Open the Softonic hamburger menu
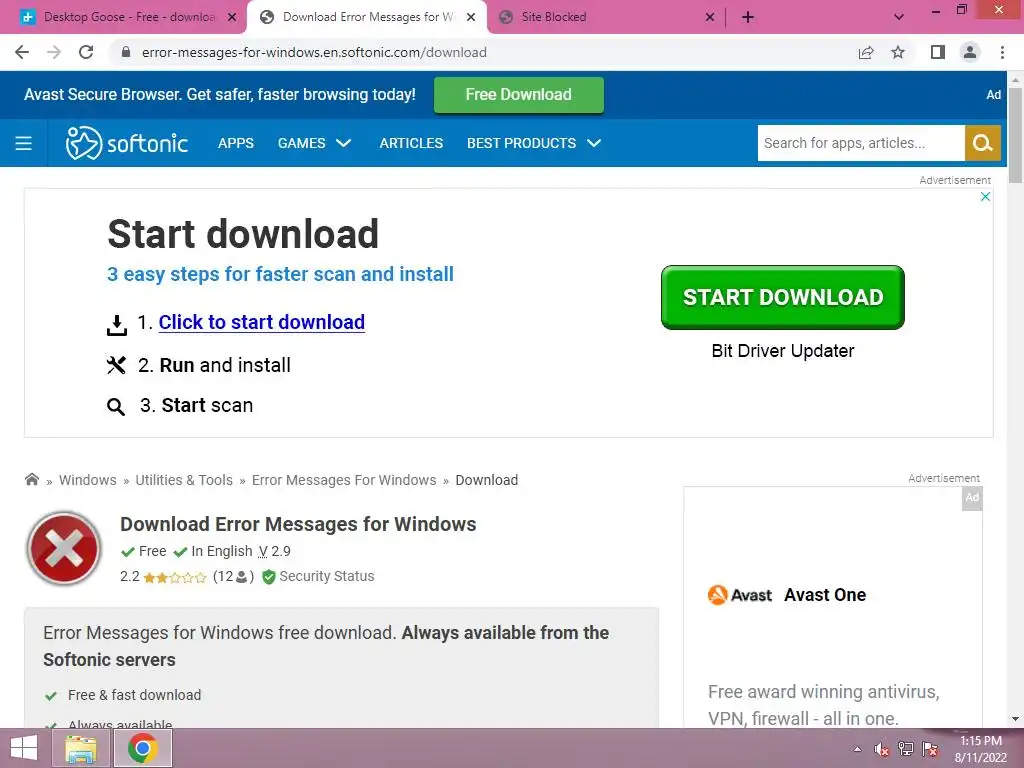The image size is (1024, 768). [24, 143]
